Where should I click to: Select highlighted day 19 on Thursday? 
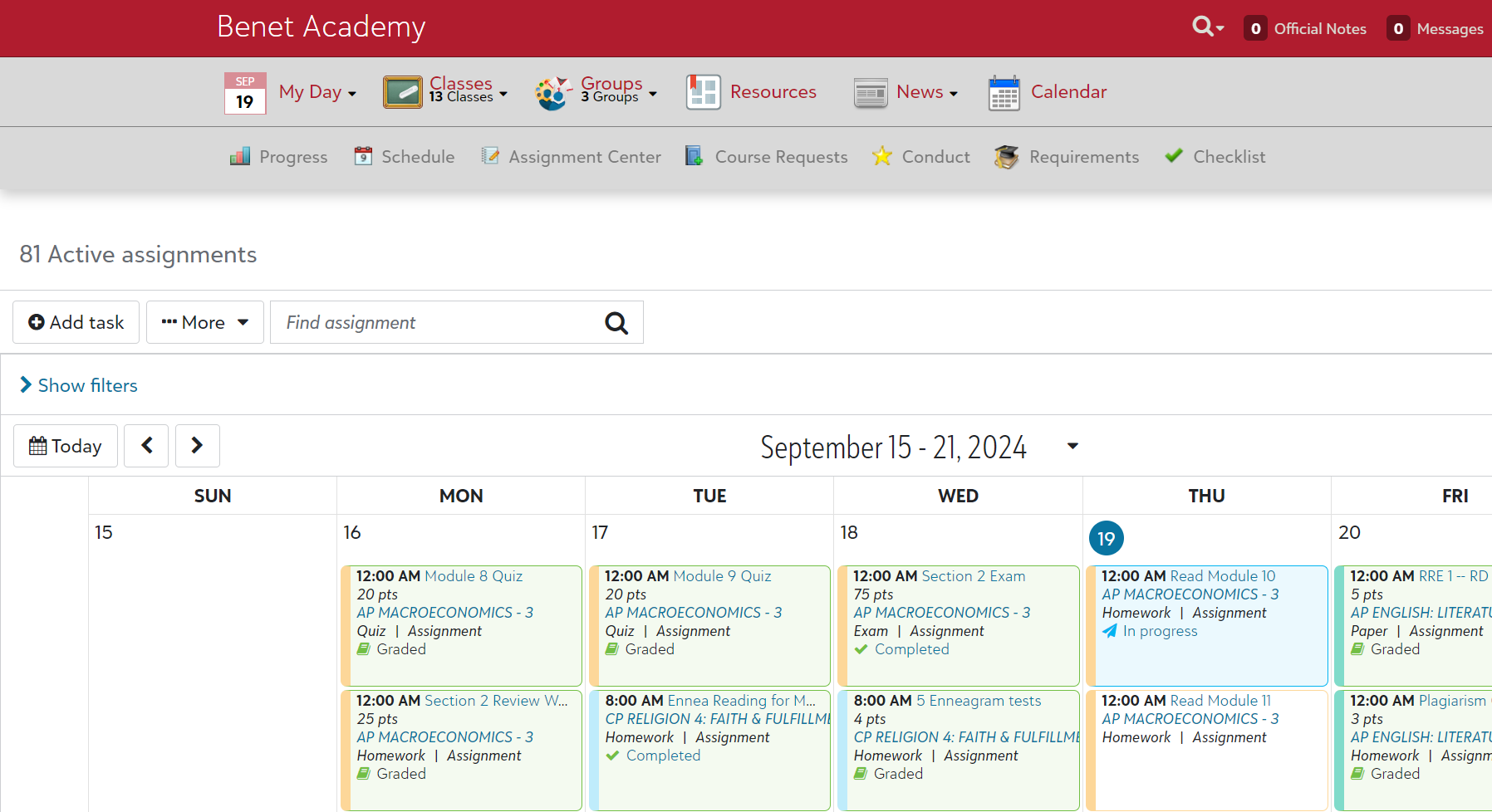[1107, 538]
